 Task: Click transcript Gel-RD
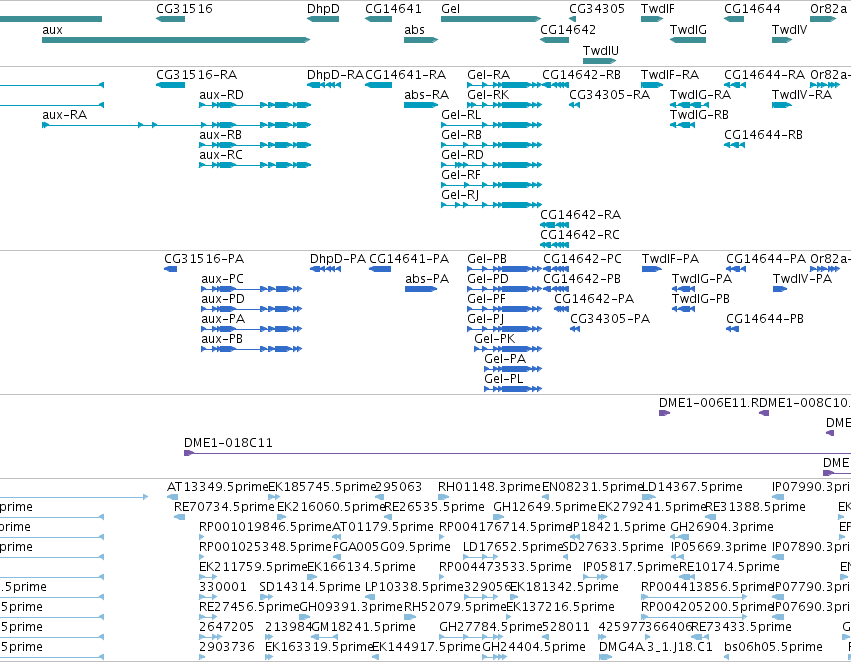point(462,155)
